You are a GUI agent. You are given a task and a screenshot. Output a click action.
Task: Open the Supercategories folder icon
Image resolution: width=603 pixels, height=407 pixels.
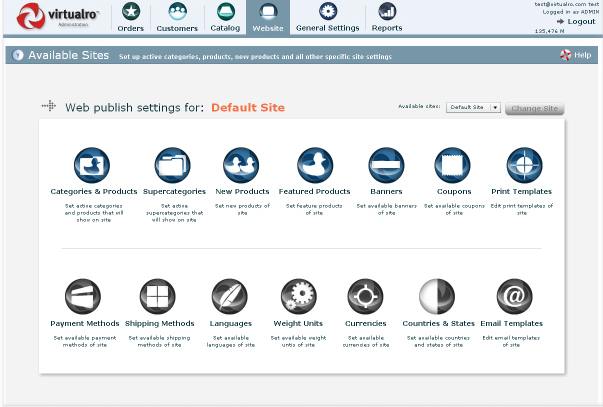click(173, 165)
